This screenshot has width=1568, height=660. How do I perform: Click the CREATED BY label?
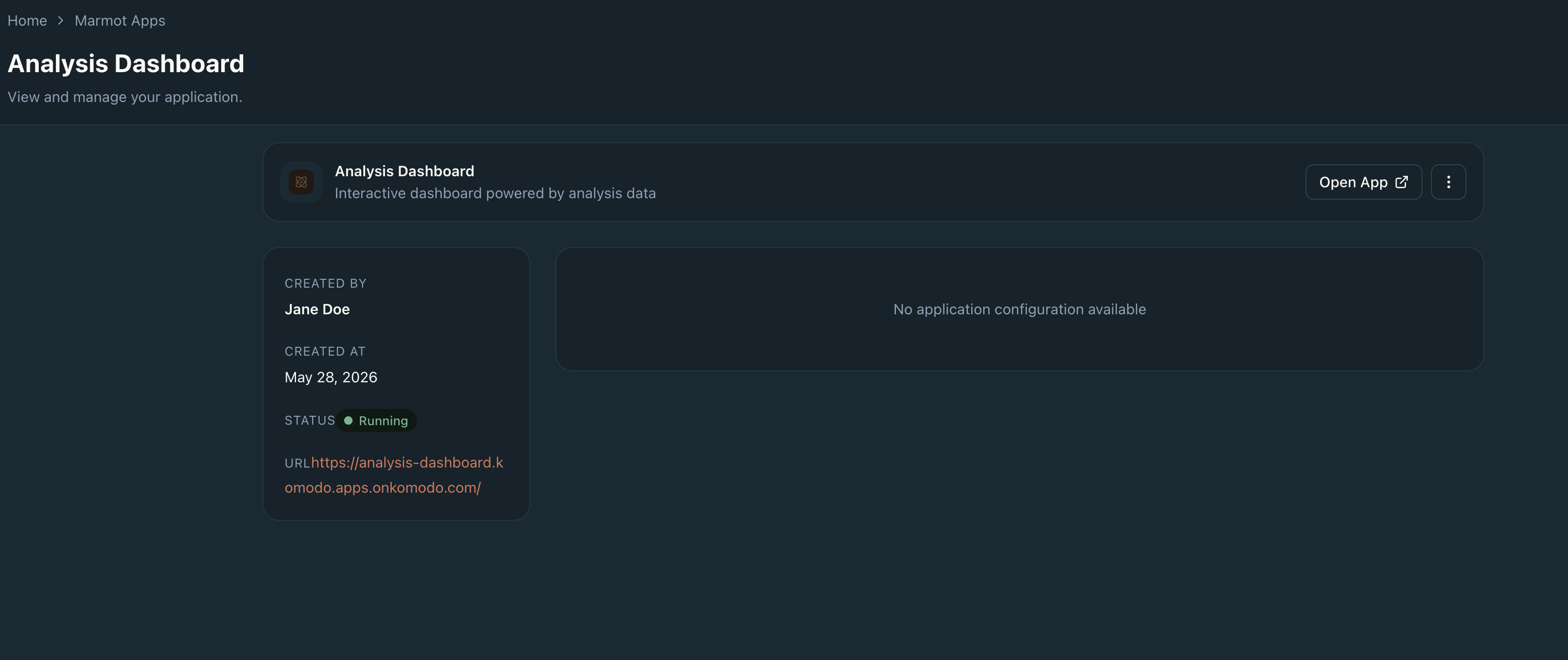coord(326,283)
